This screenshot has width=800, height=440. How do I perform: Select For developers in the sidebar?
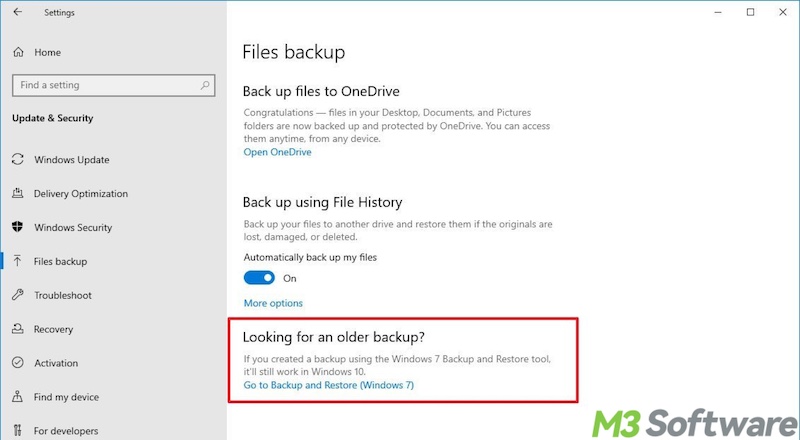tap(67, 431)
